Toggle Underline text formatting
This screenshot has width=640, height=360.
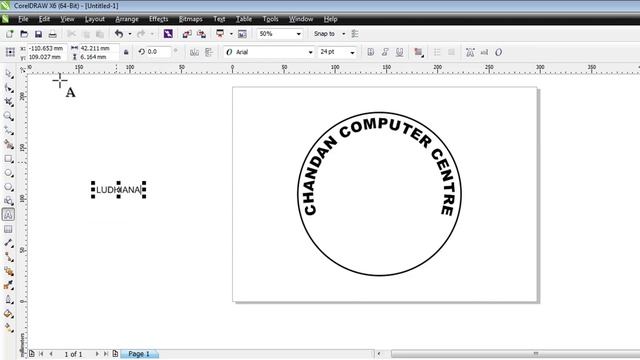click(x=400, y=52)
